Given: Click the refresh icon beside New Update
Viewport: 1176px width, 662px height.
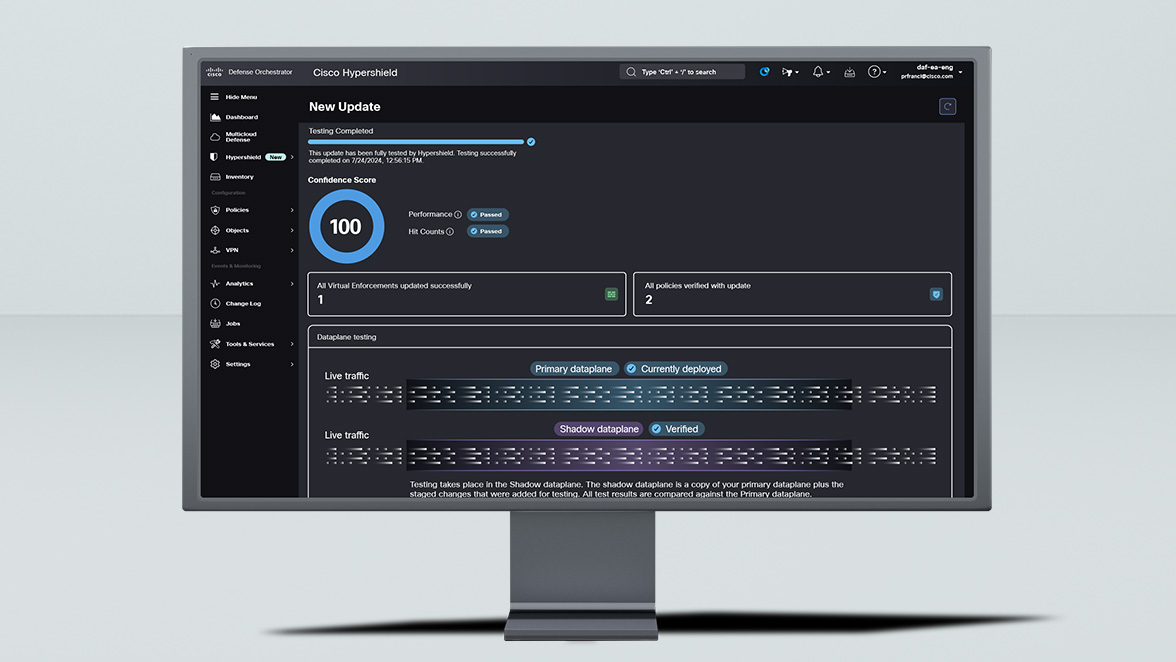Looking at the screenshot, I should [947, 107].
